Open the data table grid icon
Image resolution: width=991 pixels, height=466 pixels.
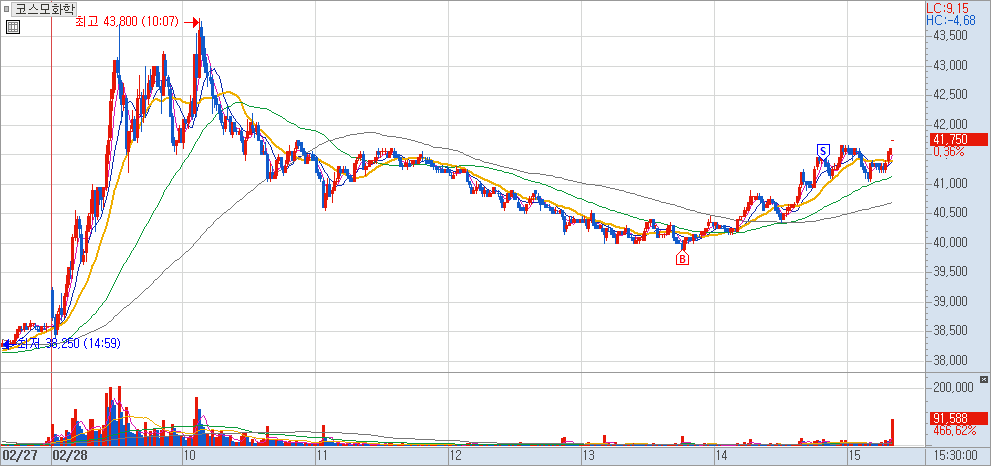point(13,27)
